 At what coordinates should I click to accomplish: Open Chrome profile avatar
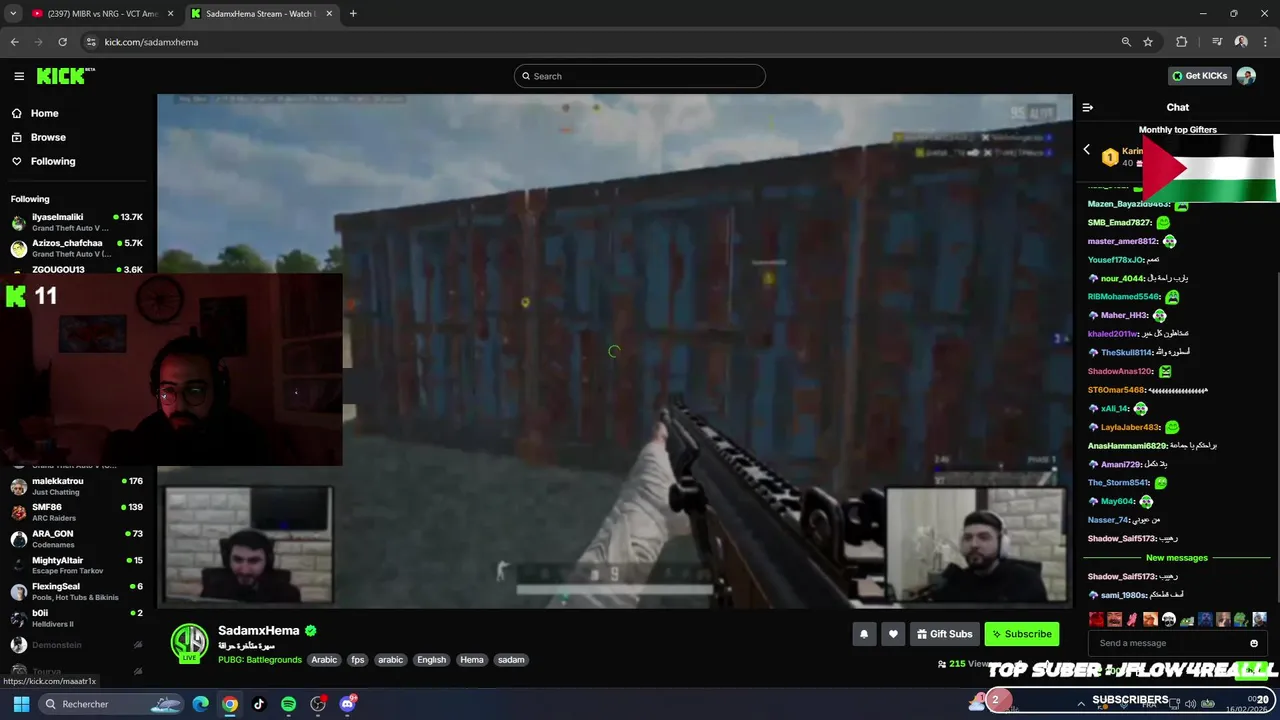(x=1241, y=42)
